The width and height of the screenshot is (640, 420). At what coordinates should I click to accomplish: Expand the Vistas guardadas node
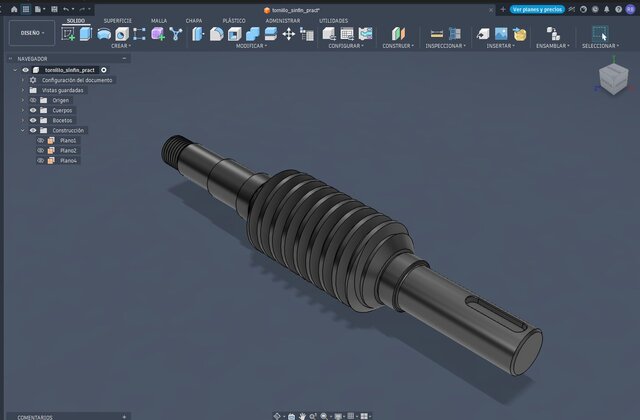[x=23, y=90]
